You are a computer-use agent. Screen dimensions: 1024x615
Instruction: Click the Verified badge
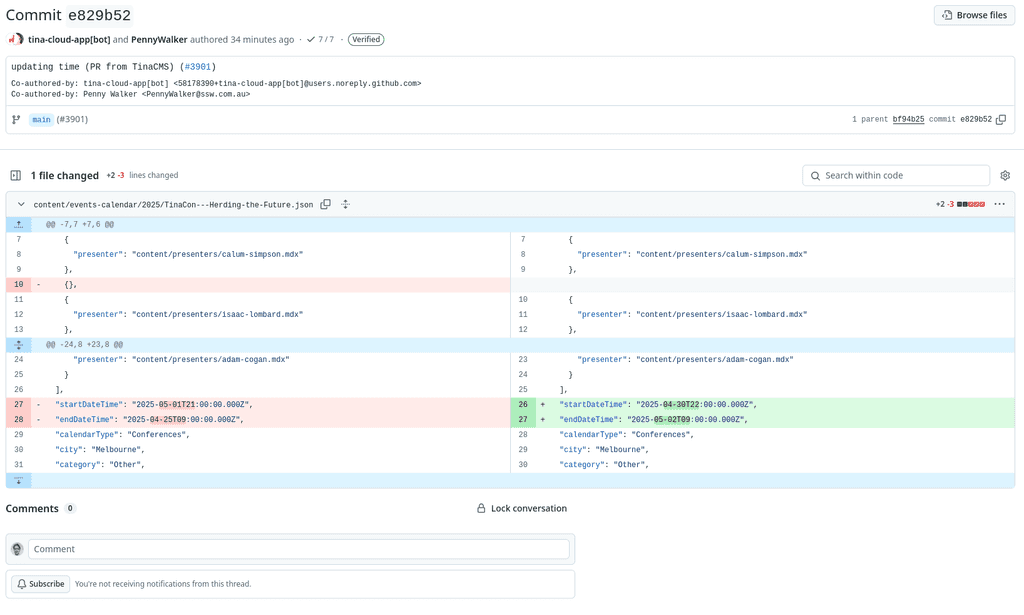point(366,38)
